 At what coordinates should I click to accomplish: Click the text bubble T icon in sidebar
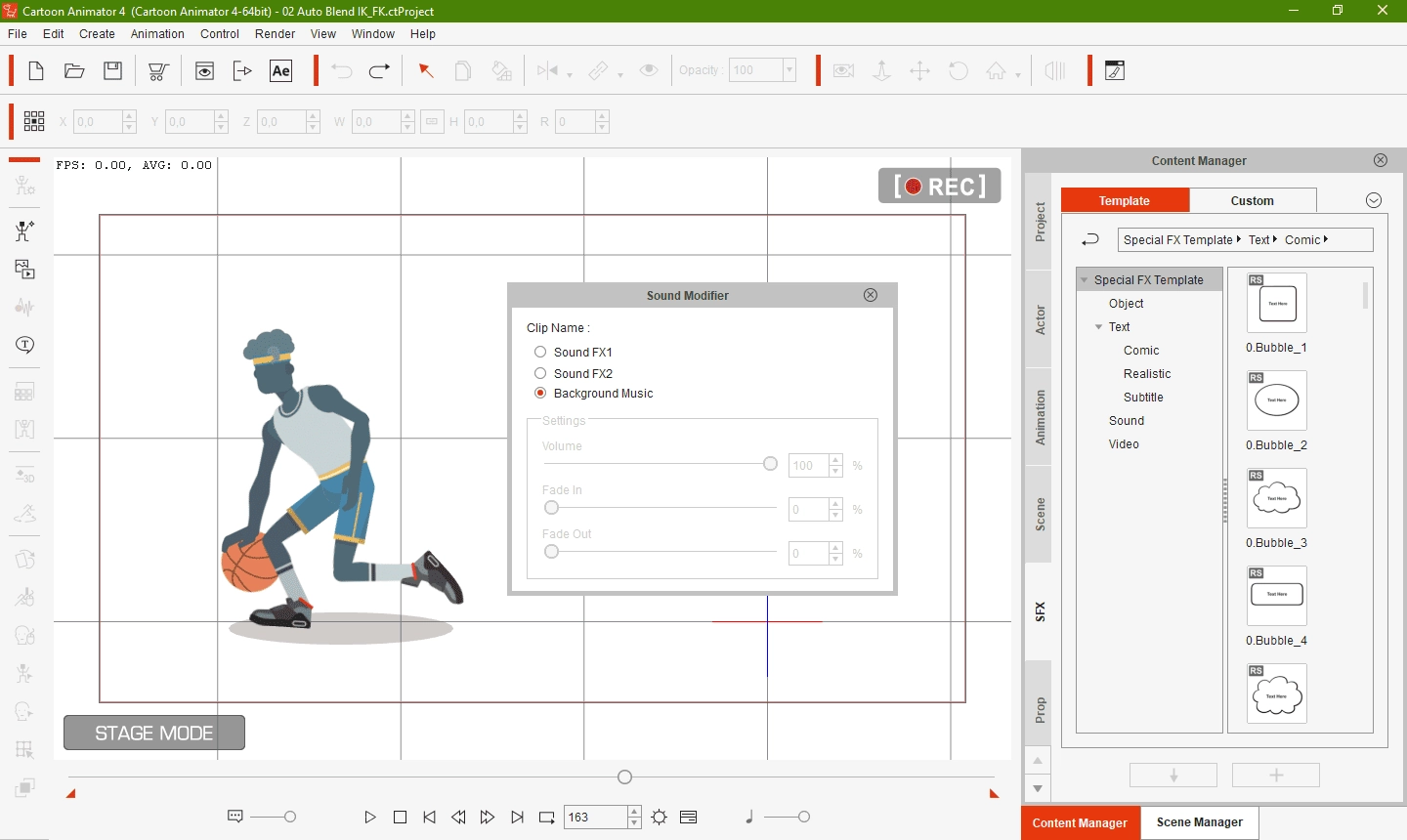tap(24, 345)
